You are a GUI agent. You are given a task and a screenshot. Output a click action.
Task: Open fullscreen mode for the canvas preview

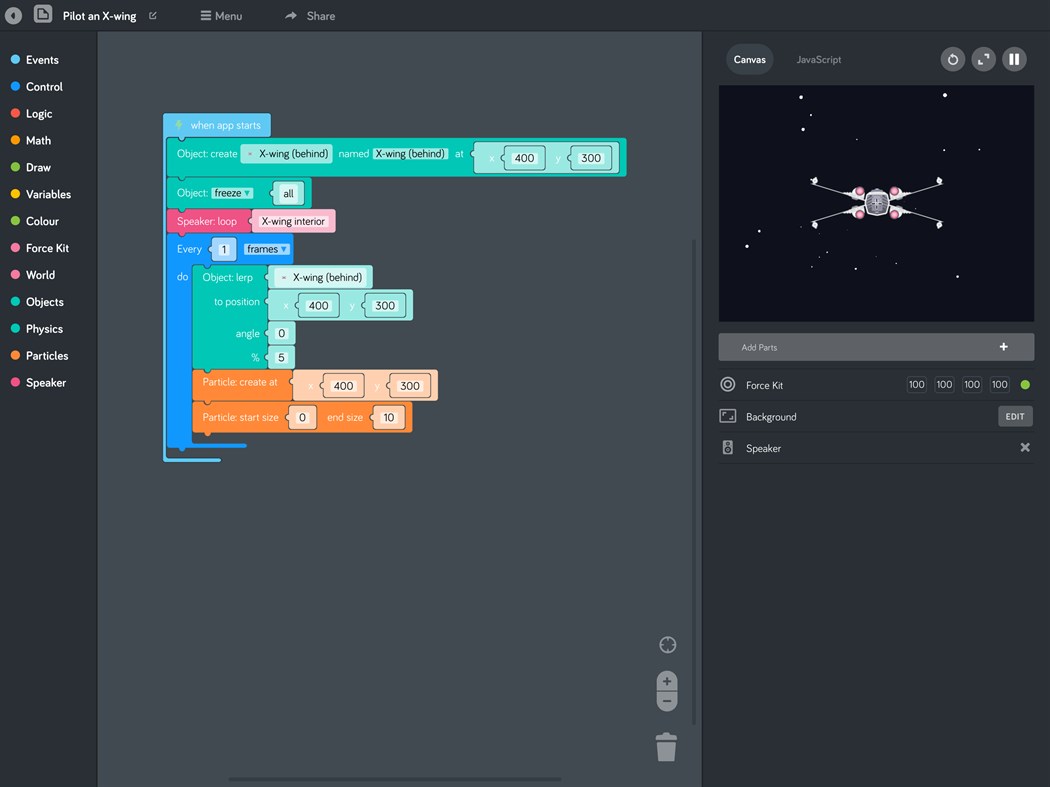pyautogui.click(x=983, y=59)
